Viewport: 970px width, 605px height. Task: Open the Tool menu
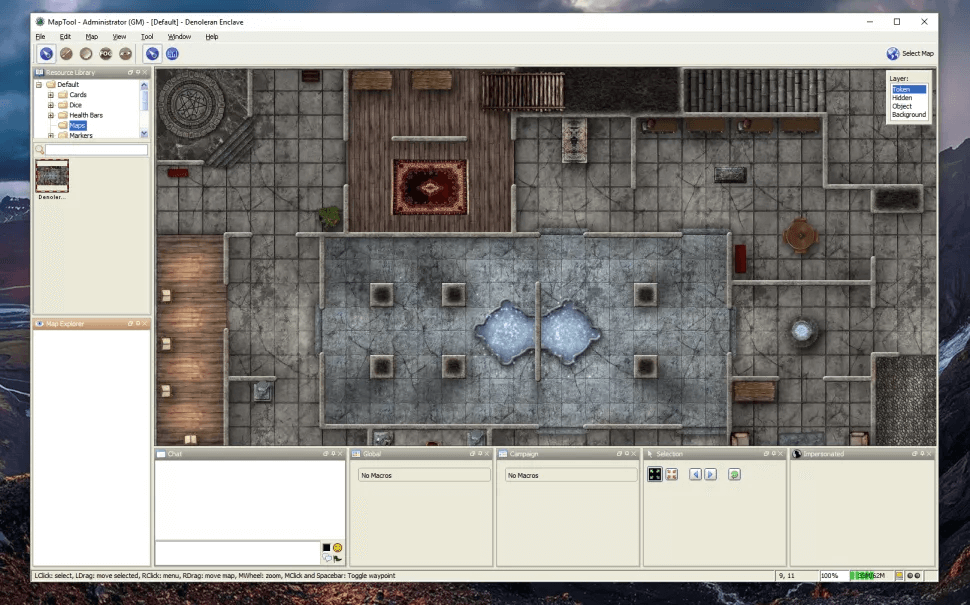click(x=147, y=37)
